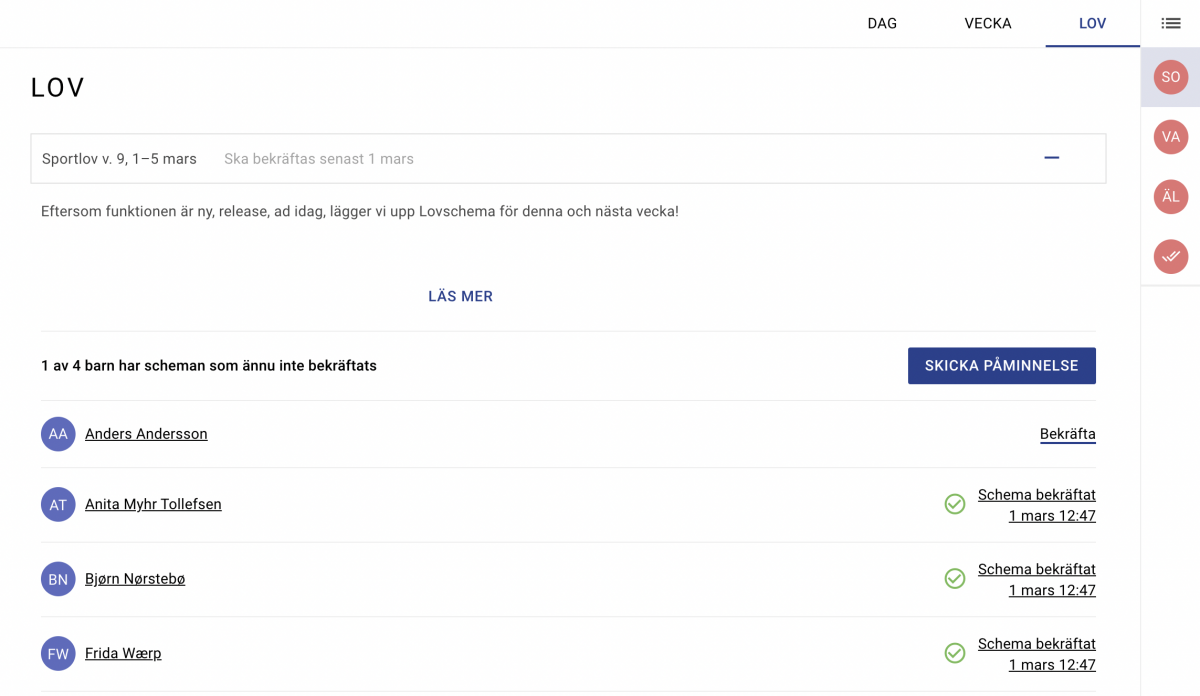
Task: Send reminder with SKICKA PÅMINNELSE button
Action: coord(1002,366)
